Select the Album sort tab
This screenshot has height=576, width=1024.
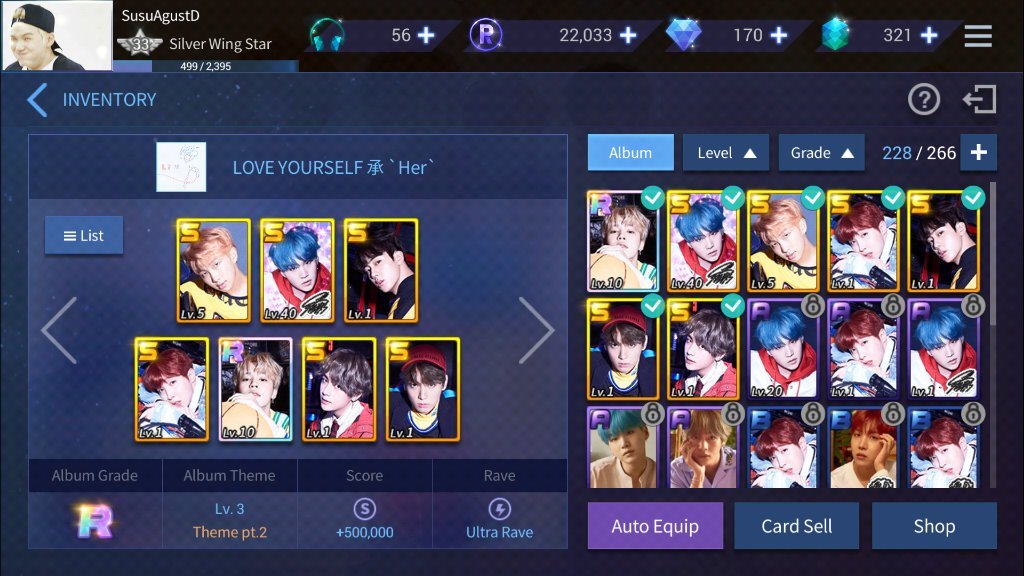(630, 153)
